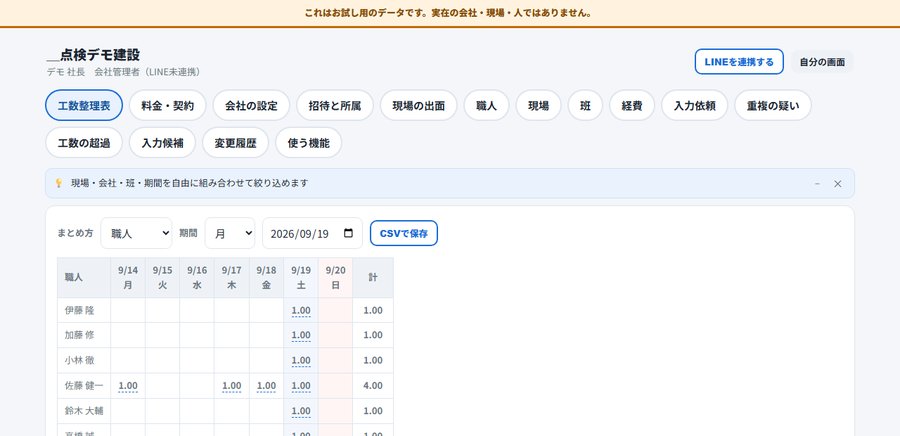
Task: Open the 期間 dropdown showing 月
Action: click(x=230, y=233)
